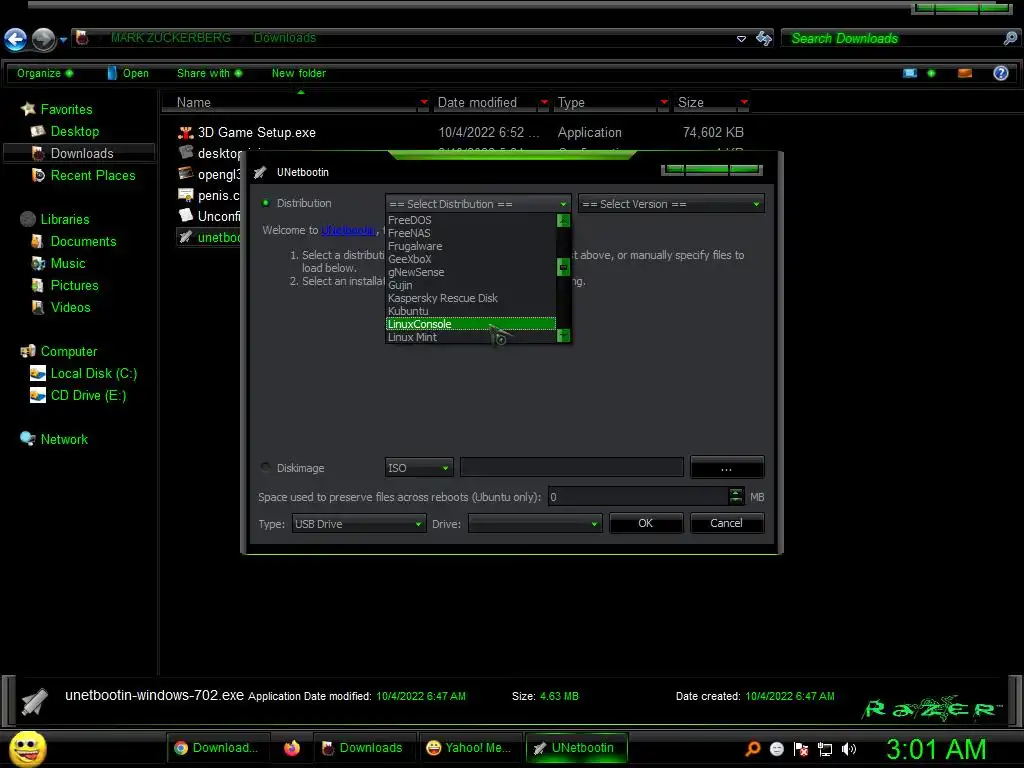The image size is (1024, 768).
Task: Select the Distribution radio button
Action: (266, 203)
